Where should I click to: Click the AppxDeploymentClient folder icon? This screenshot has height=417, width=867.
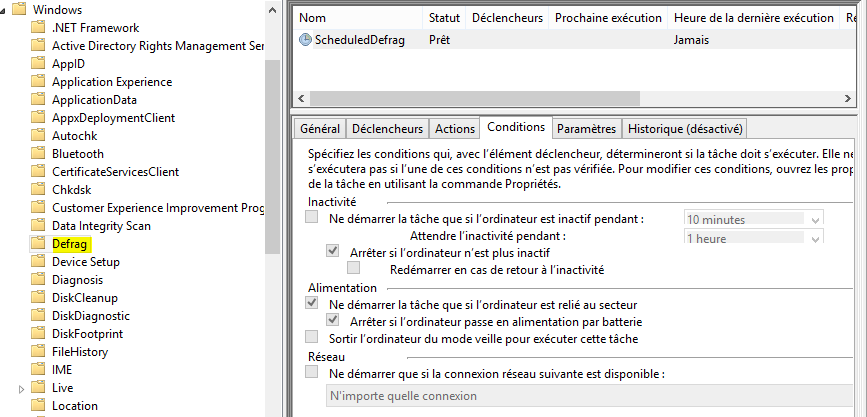point(38,118)
